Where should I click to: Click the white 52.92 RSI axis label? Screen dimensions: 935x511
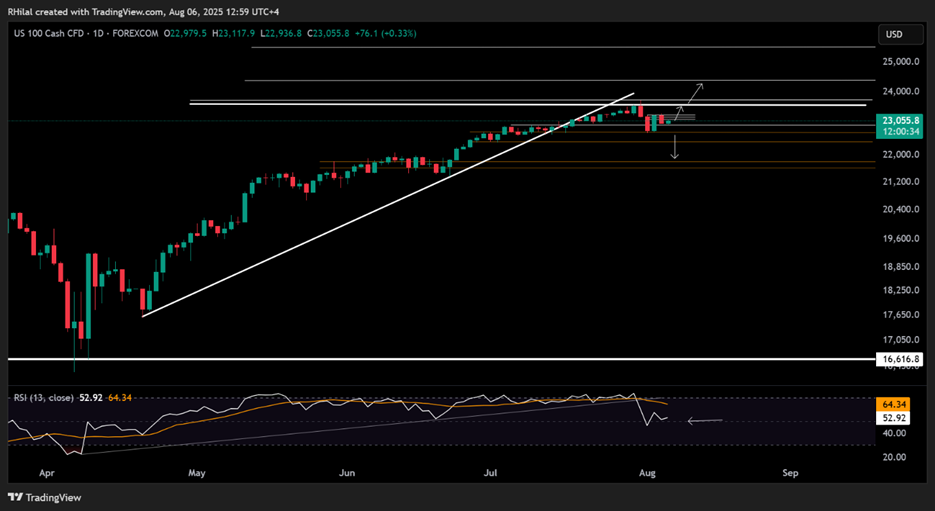pyautogui.click(x=895, y=417)
